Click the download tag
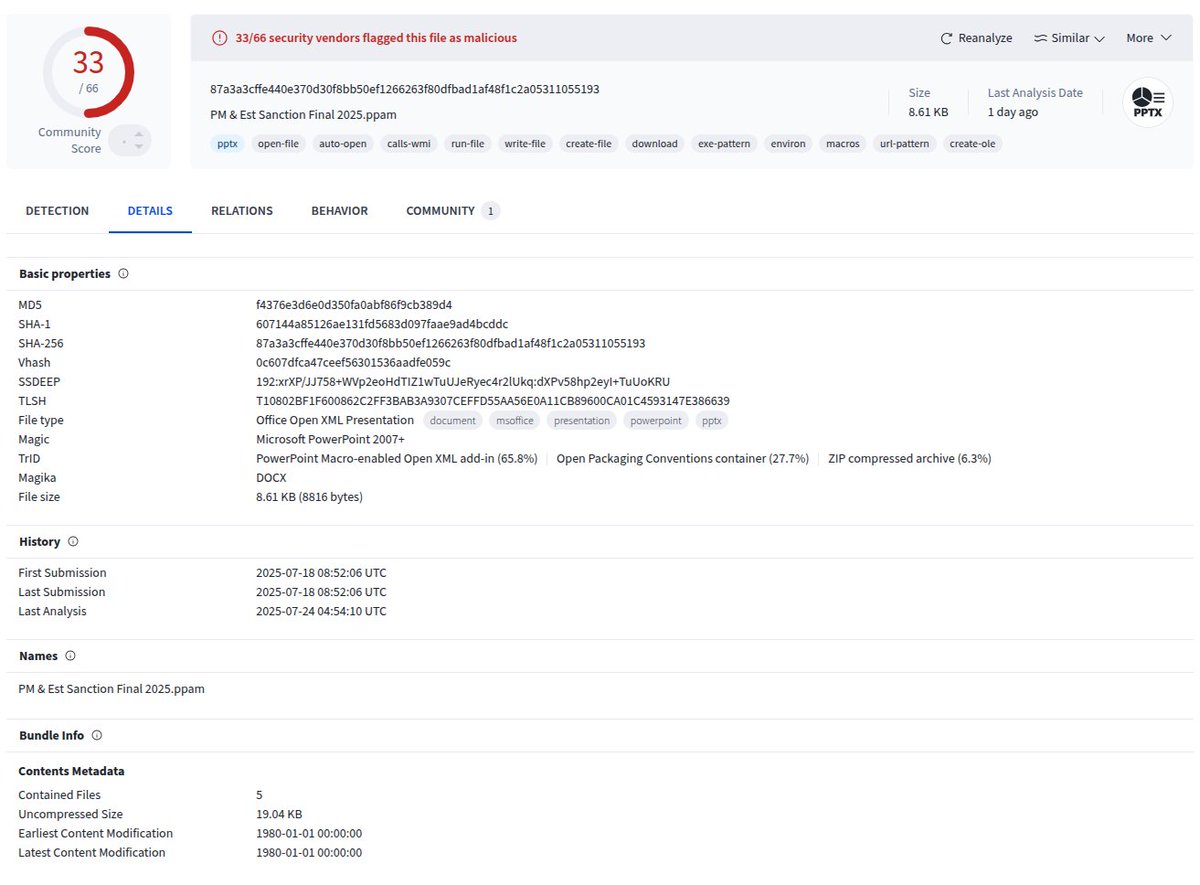 point(655,144)
